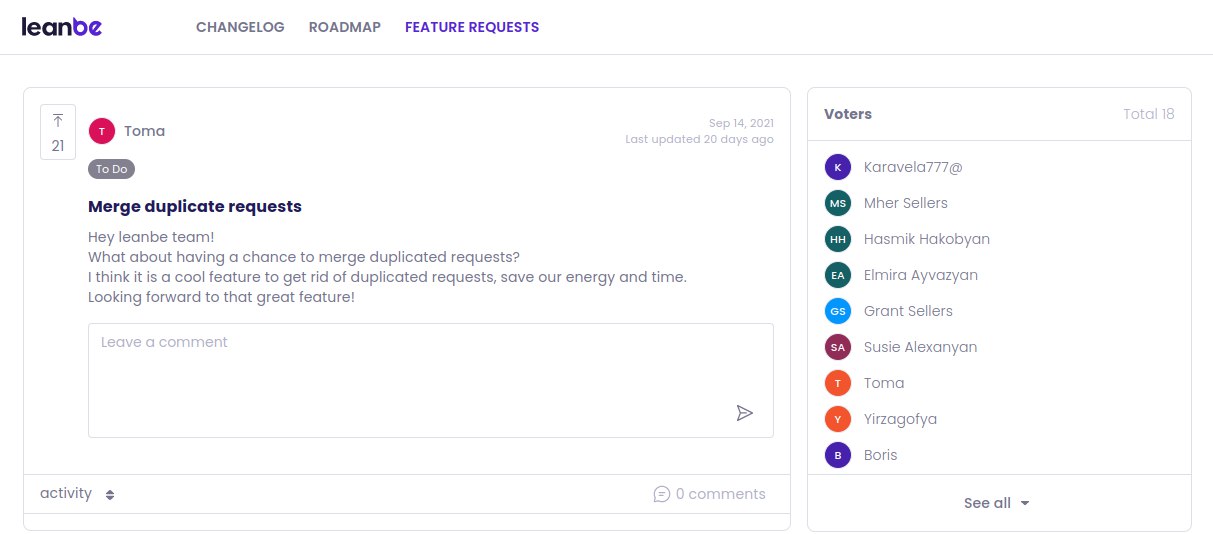Send the comment with the paper plane icon
1213x534 pixels.
[x=744, y=413]
